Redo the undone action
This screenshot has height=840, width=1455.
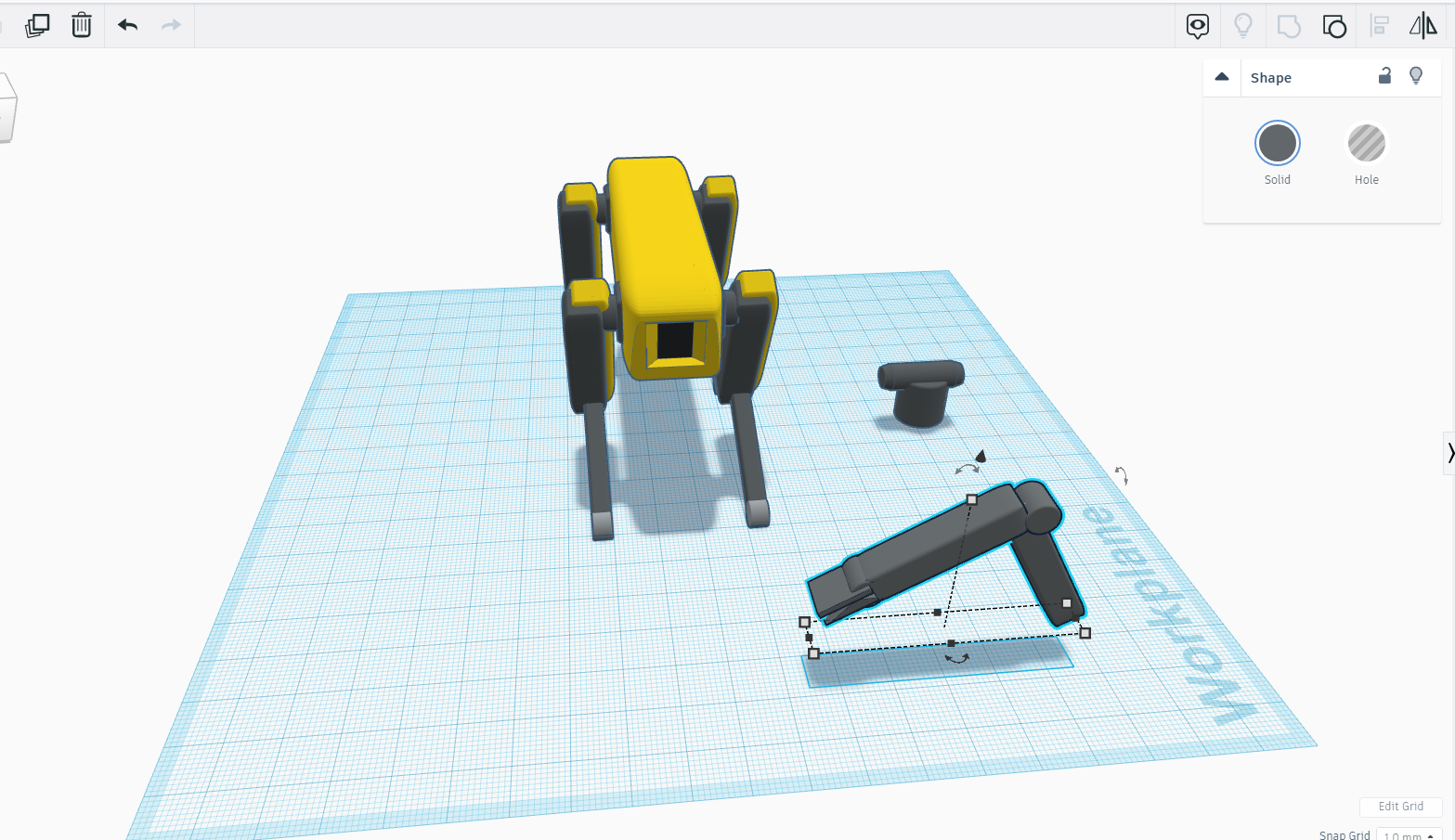point(171,25)
